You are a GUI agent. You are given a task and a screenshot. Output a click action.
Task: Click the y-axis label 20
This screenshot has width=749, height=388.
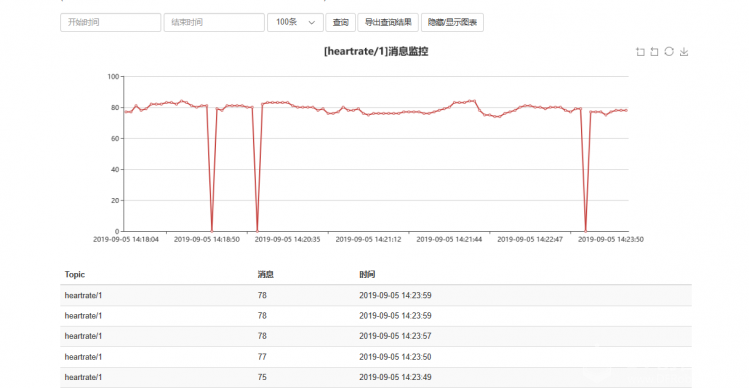pos(115,201)
